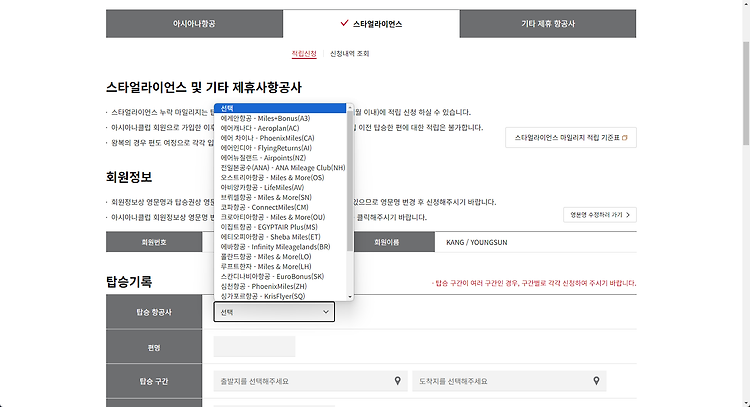Choose EuroBonus(SK) option

280,276
